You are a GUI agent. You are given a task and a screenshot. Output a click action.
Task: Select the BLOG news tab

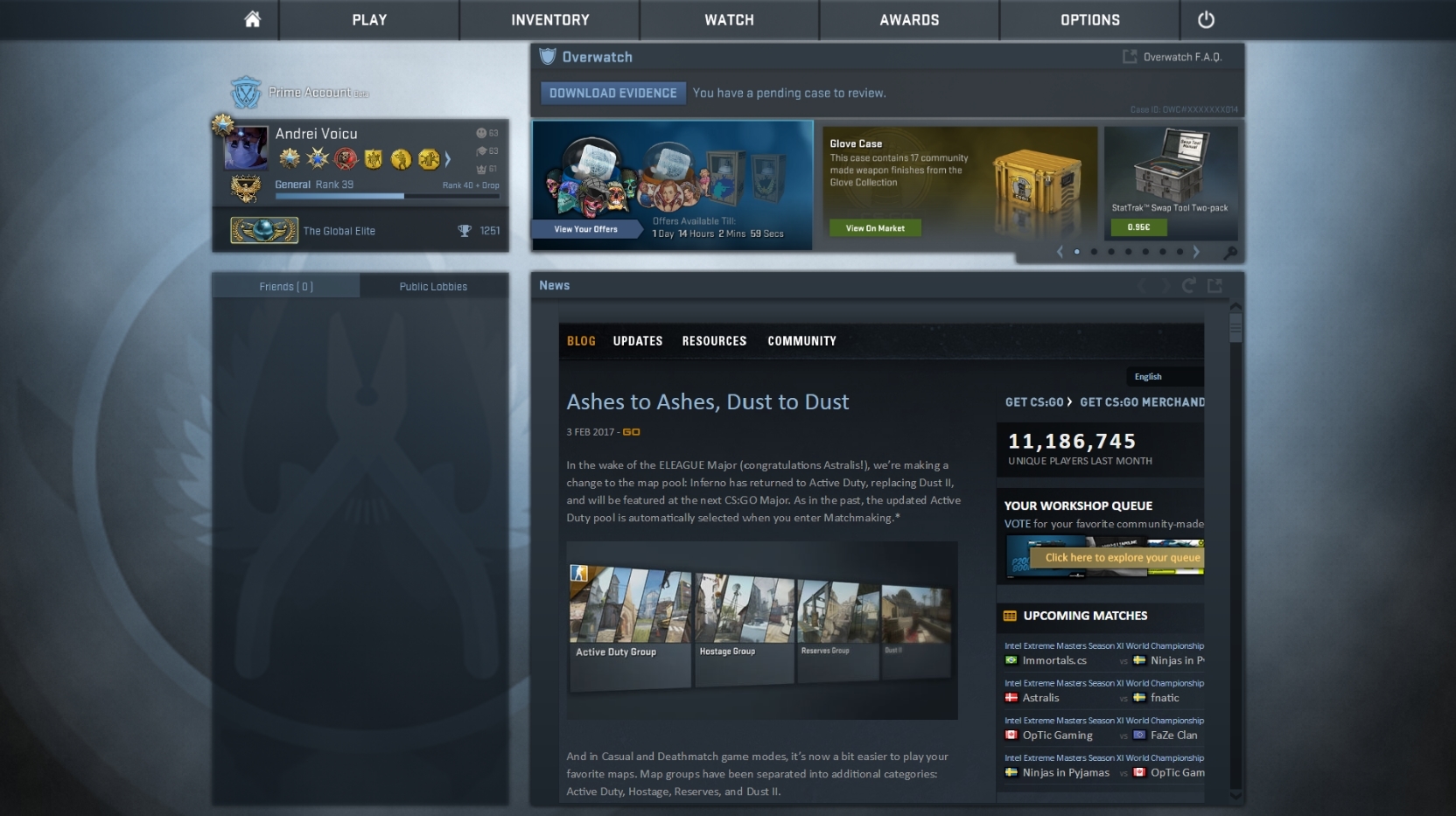581,341
